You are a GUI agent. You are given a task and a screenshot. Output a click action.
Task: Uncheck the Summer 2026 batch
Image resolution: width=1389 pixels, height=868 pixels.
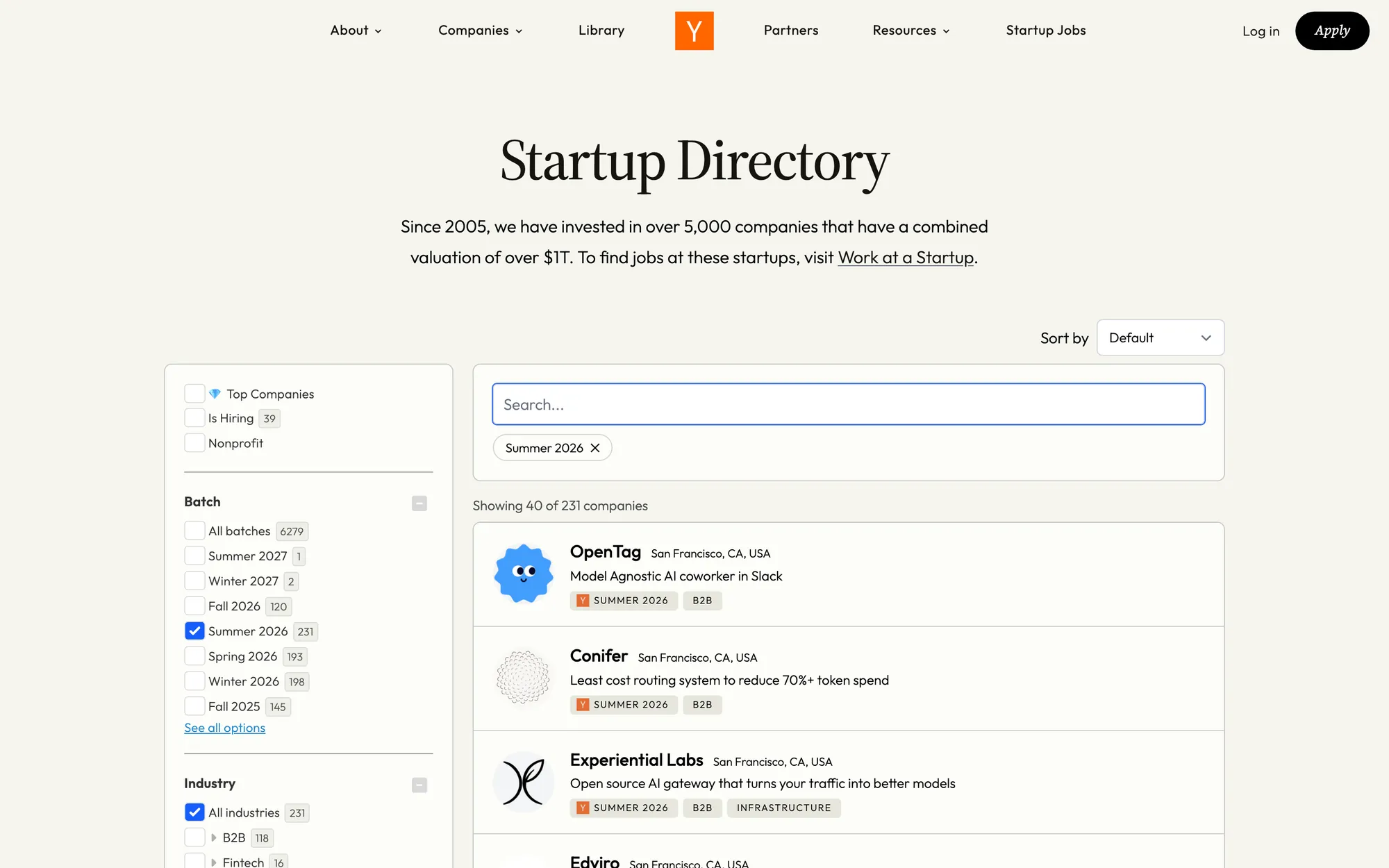[x=194, y=631]
